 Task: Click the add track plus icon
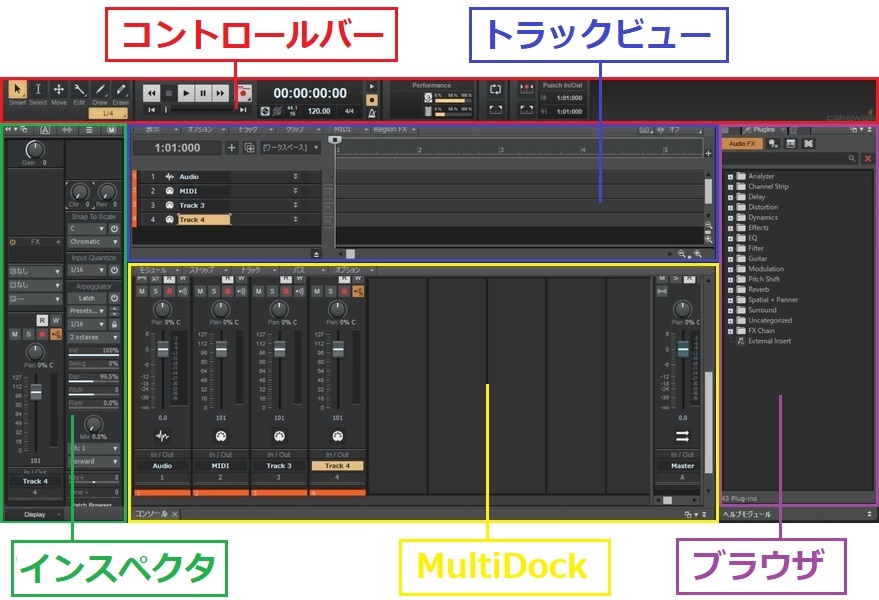pos(232,147)
